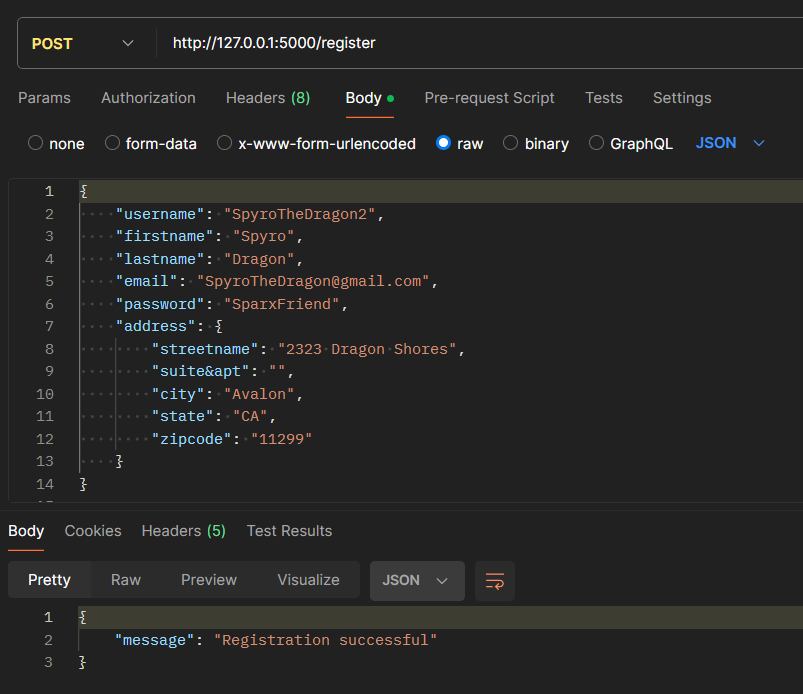Switch to the Params tab
The height and width of the screenshot is (694, 803).
point(44,98)
